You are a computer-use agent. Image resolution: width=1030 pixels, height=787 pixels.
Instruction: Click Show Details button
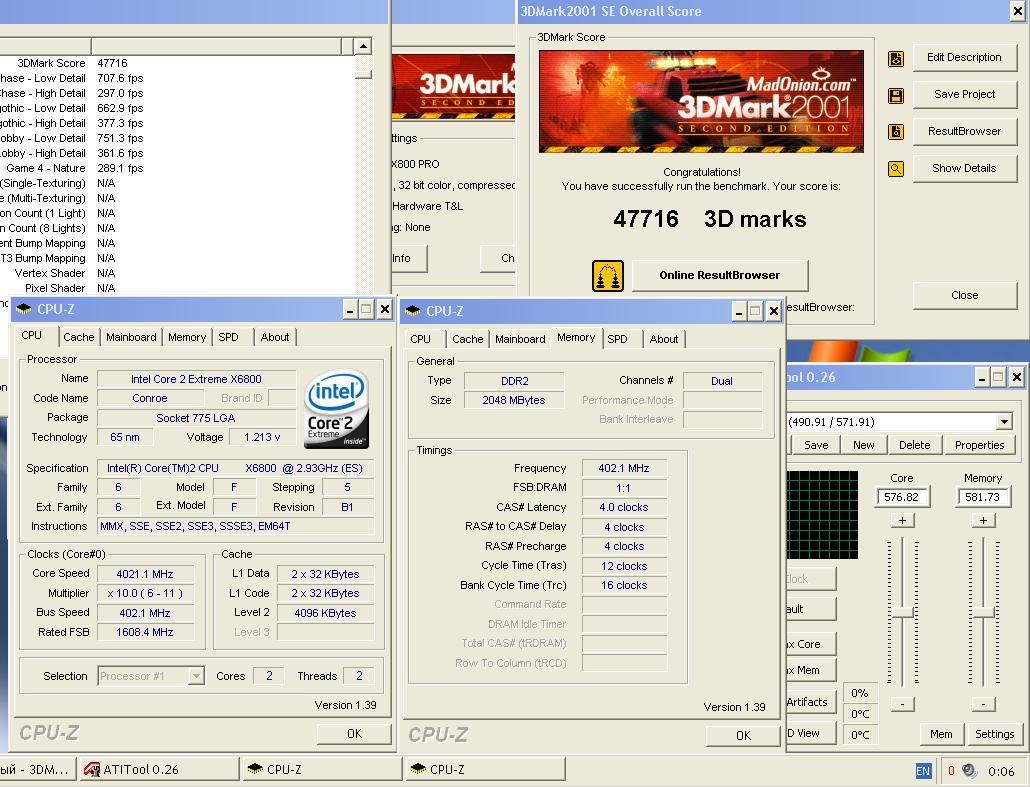click(x=964, y=168)
